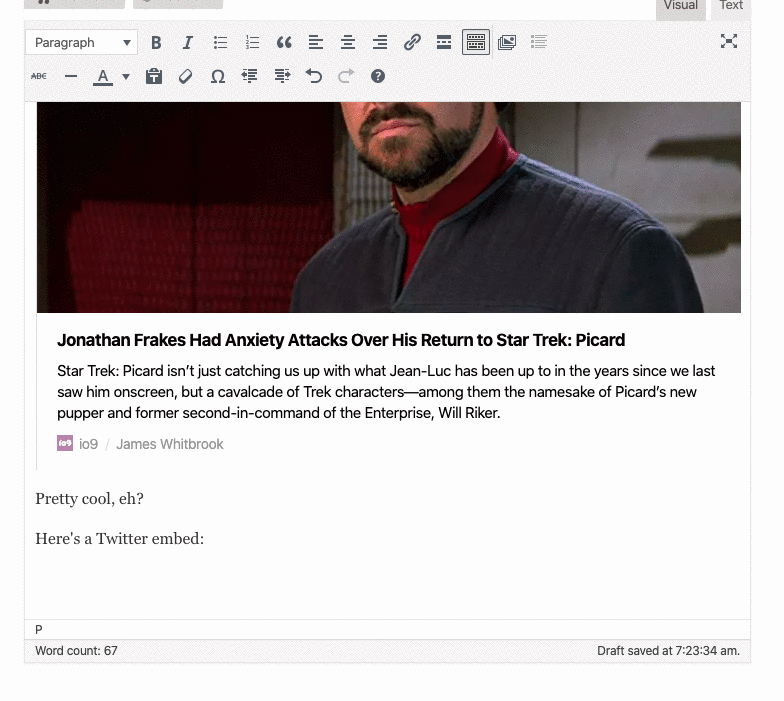The image size is (784, 701).
Task: Place cursor in 'Pretty cool, eh?' line
Action: point(90,498)
